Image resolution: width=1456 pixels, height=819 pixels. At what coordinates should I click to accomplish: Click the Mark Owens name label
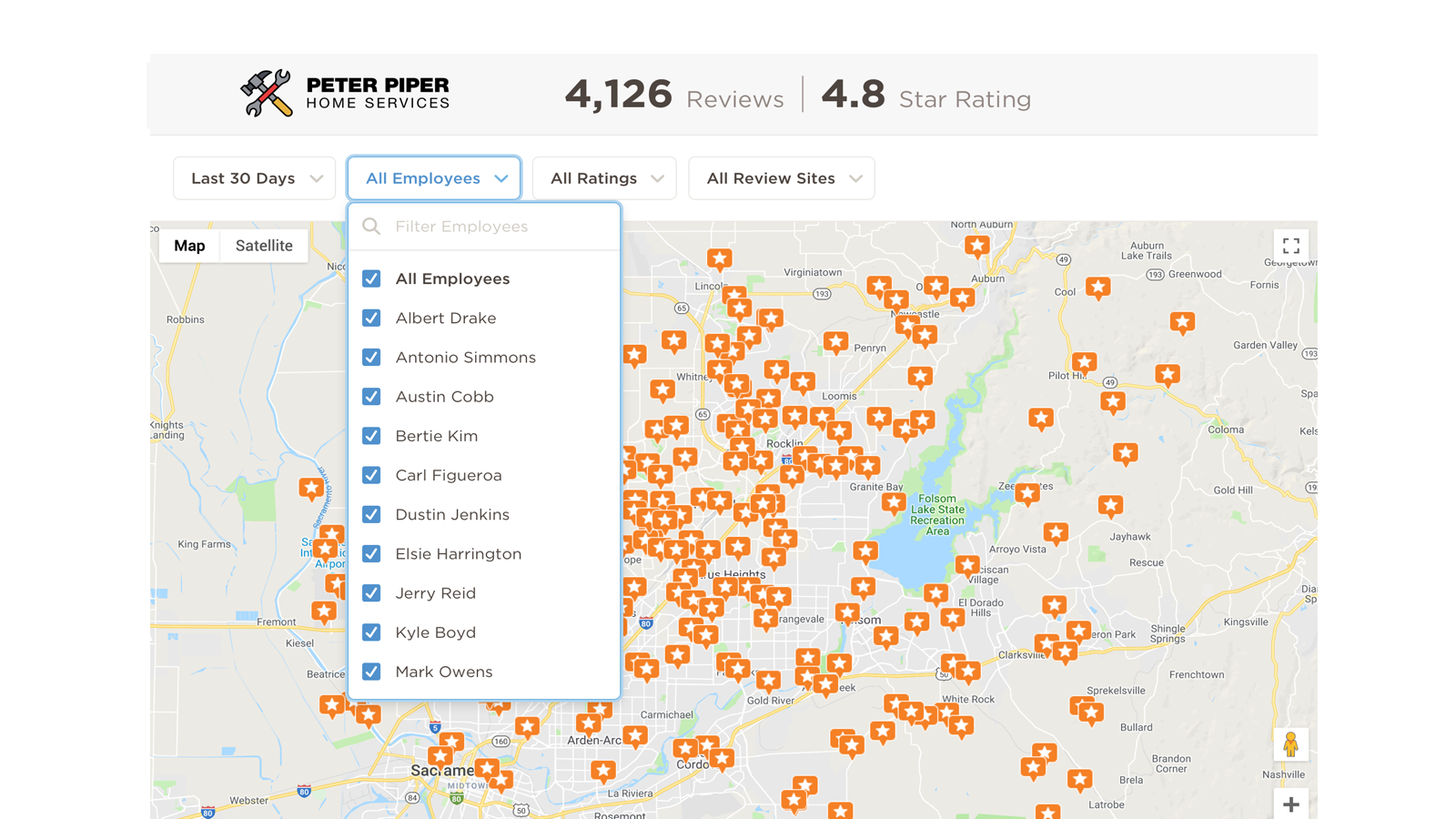pyautogui.click(x=444, y=672)
